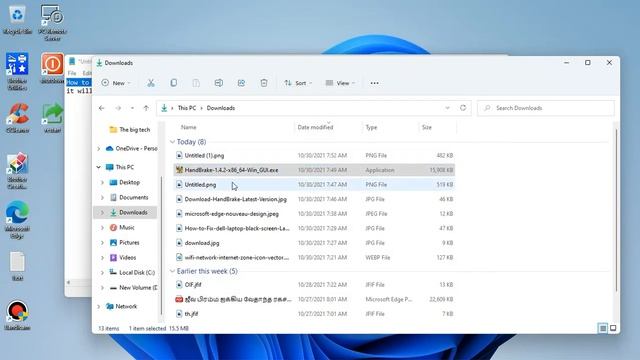The height and width of the screenshot is (360, 640).
Task: Open the blank document desktop file icon
Action: pos(17,266)
